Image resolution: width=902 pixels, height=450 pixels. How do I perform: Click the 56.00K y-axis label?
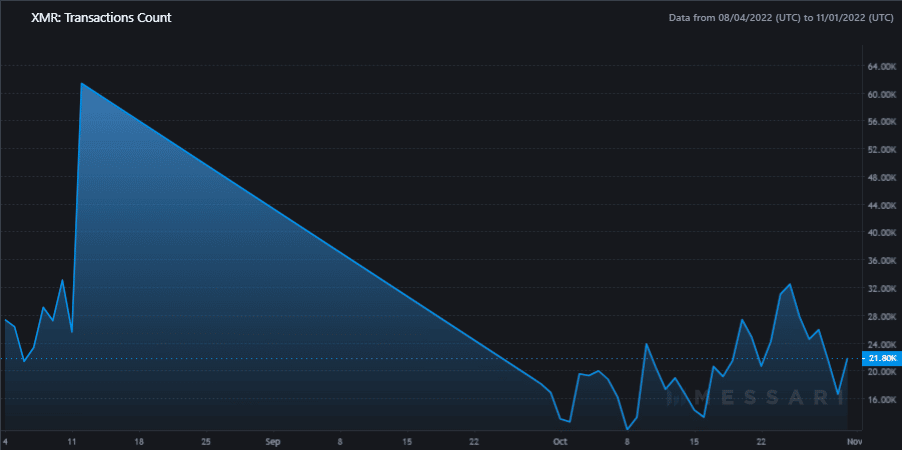pos(881,121)
